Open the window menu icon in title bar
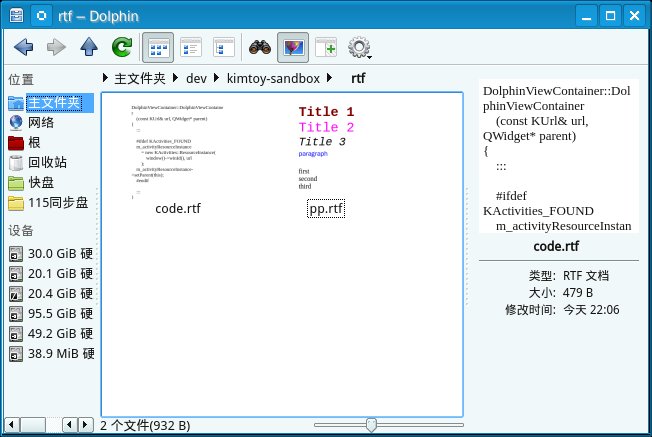The image size is (652, 437). tap(16, 16)
